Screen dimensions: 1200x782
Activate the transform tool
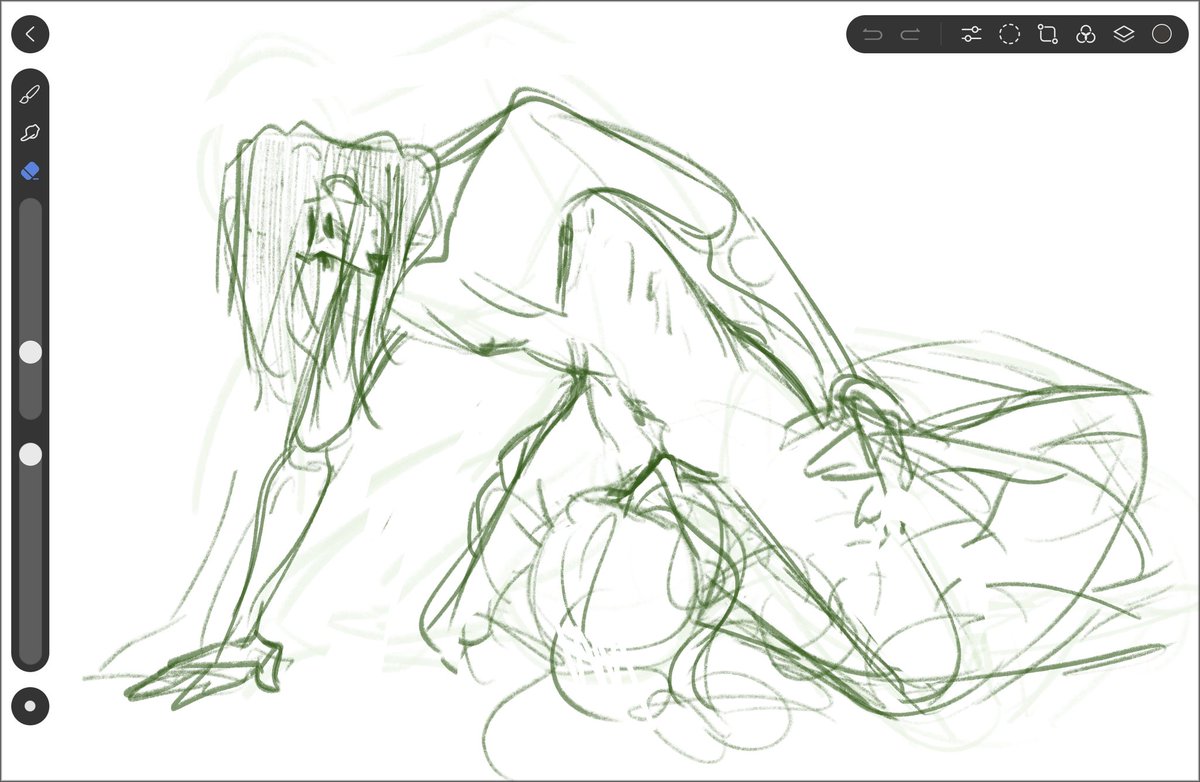[1047, 35]
